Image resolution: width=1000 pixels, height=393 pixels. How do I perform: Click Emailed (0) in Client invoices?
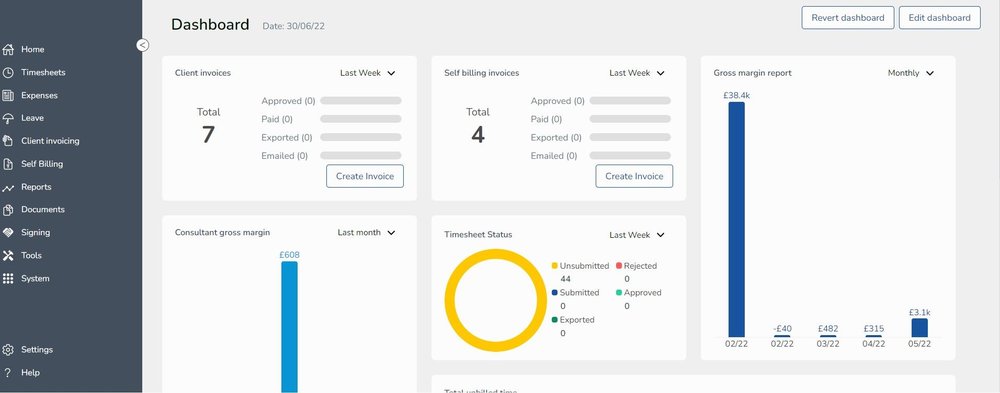click(284, 156)
